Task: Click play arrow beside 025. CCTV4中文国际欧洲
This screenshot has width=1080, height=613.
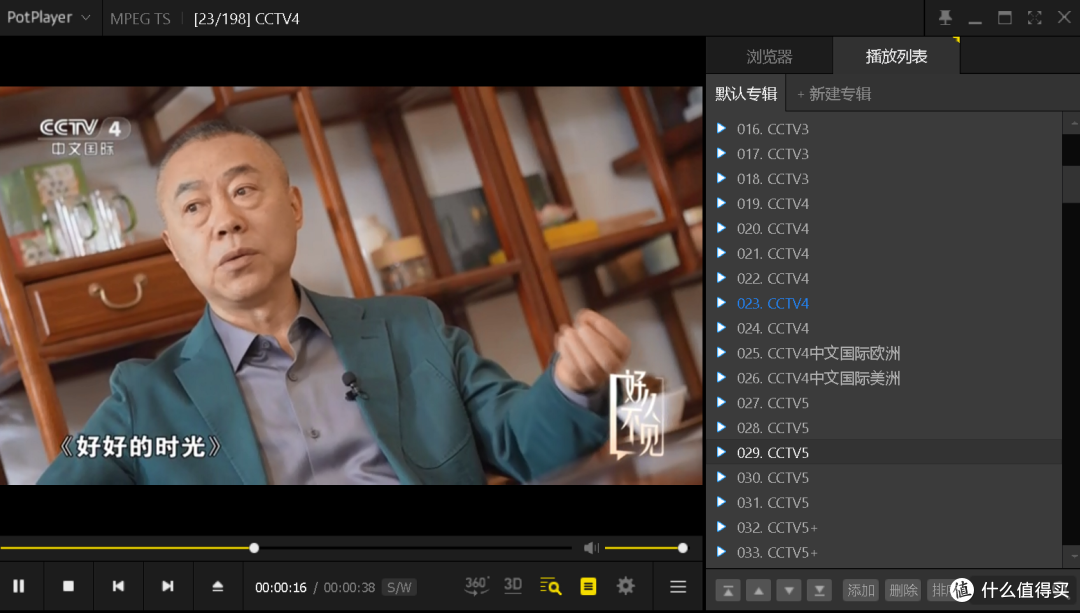Action: tap(721, 353)
